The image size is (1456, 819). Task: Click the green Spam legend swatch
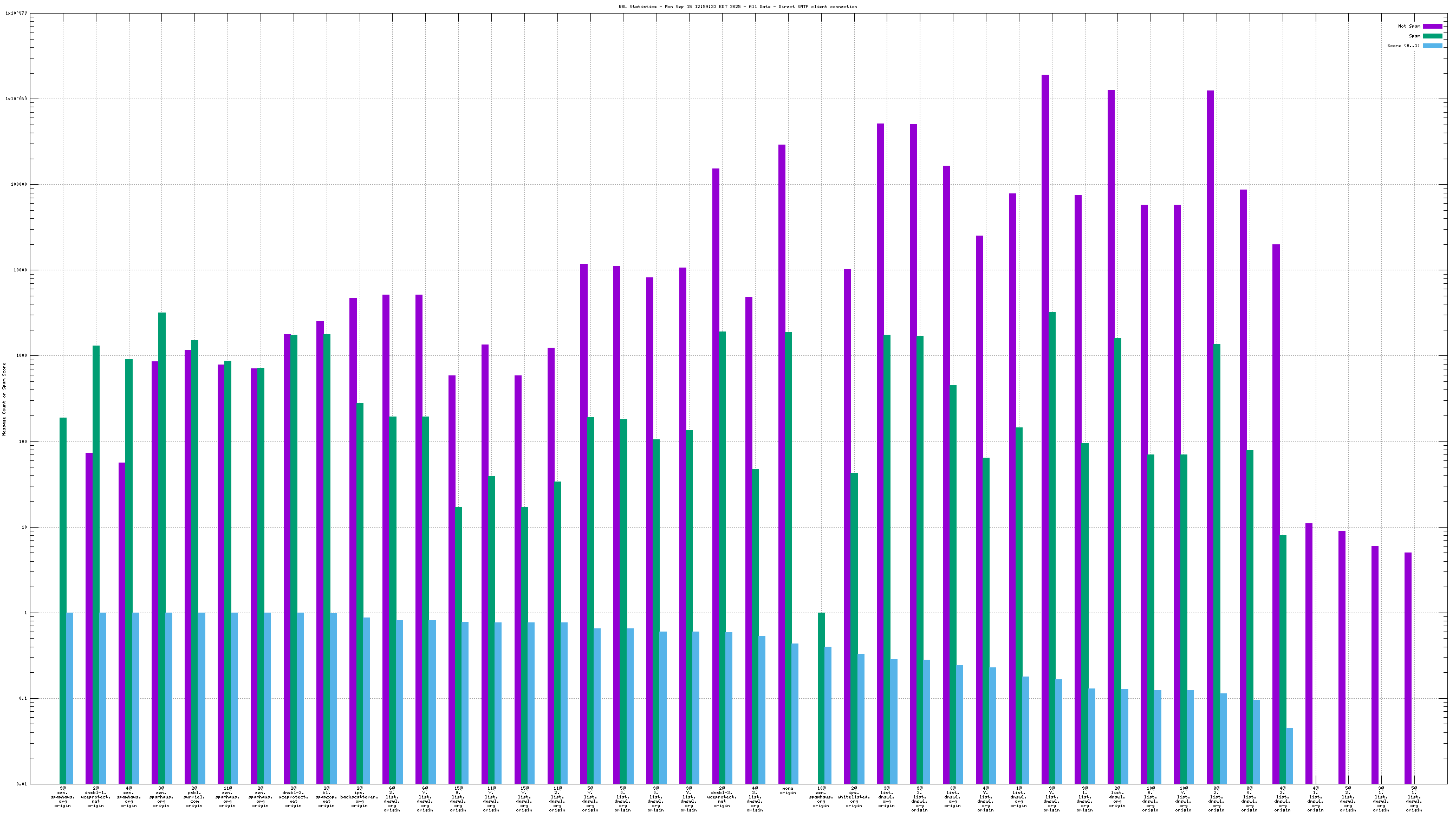pyautogui.click(x=1432, y=36)
